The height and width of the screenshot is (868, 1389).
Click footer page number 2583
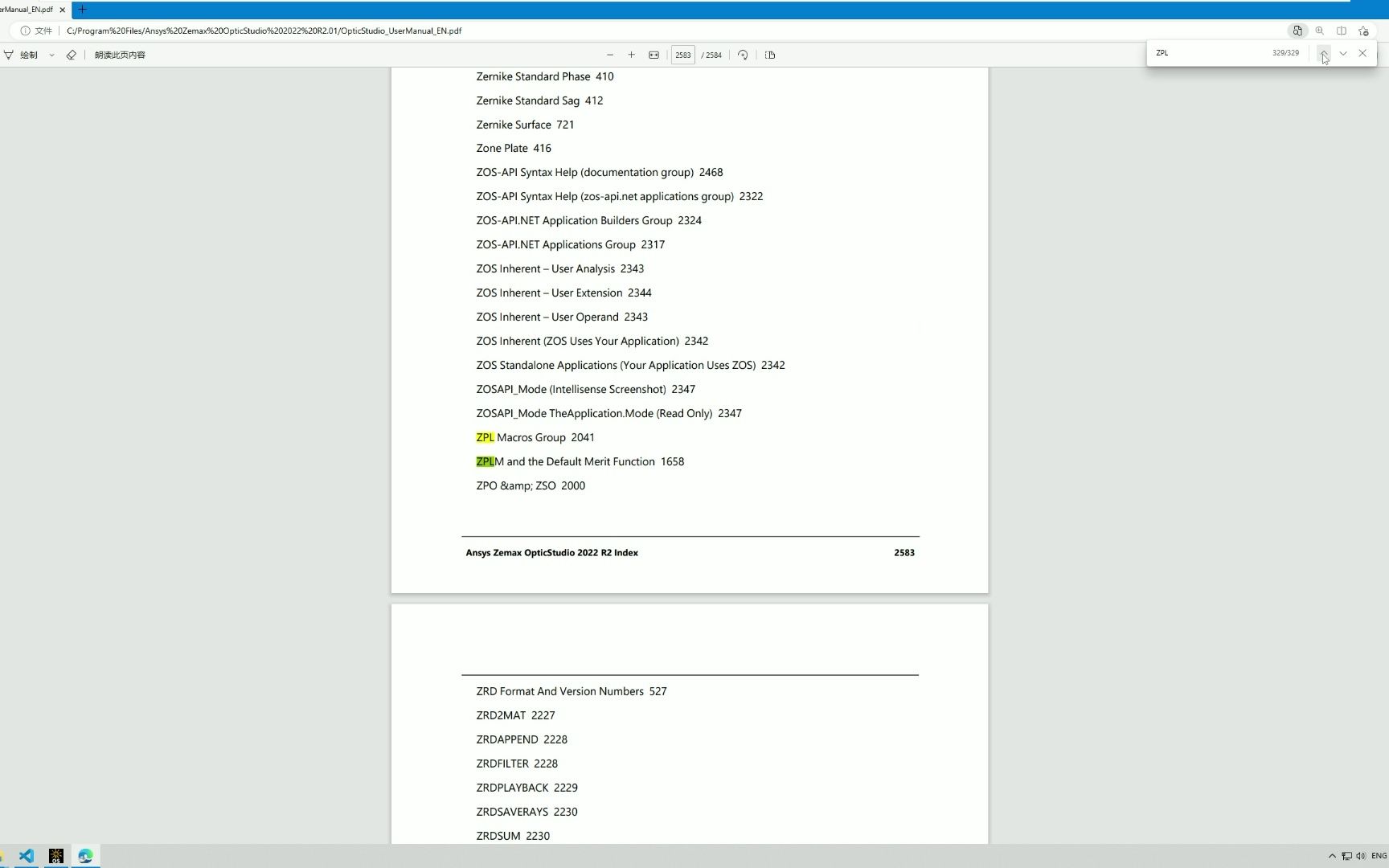[904, 553]
